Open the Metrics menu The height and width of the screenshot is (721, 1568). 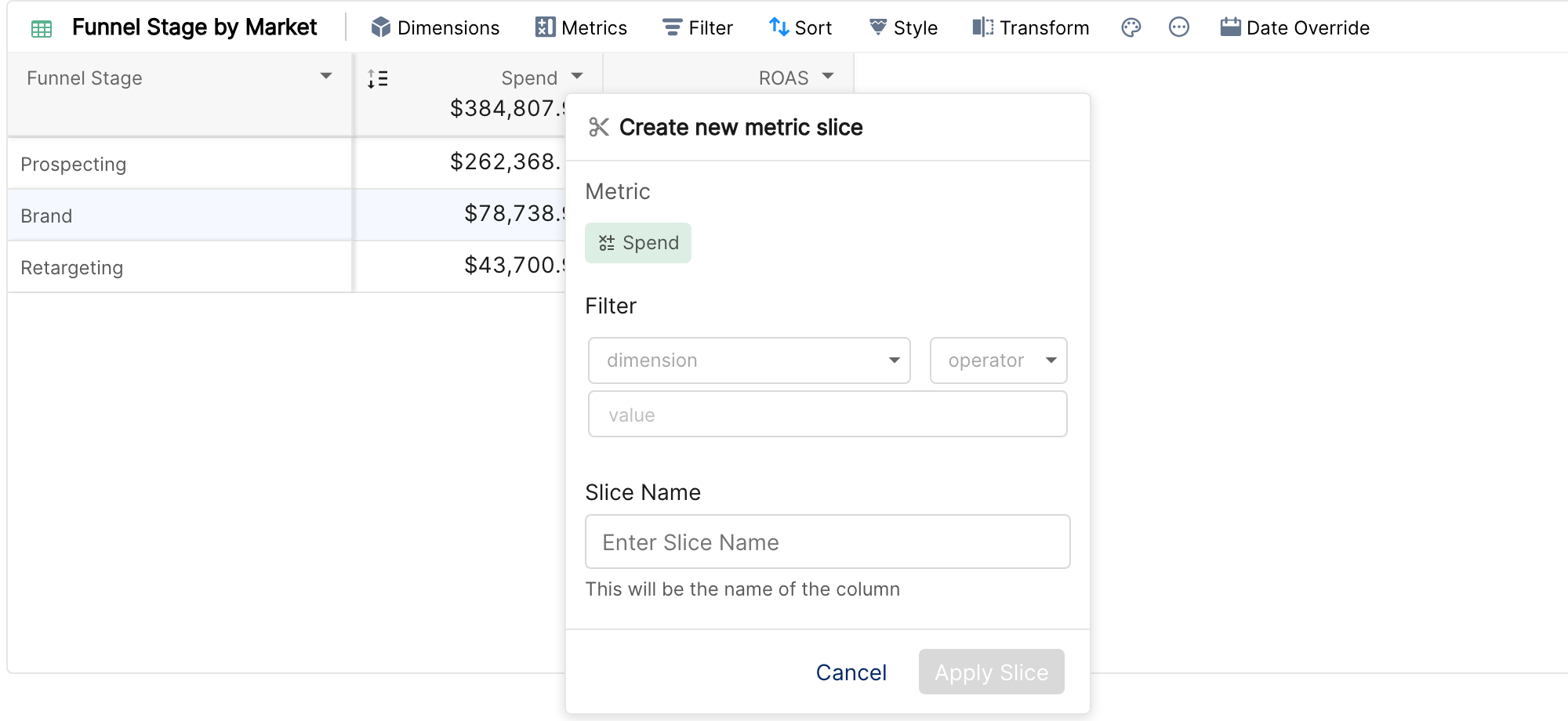pos(581,27)
